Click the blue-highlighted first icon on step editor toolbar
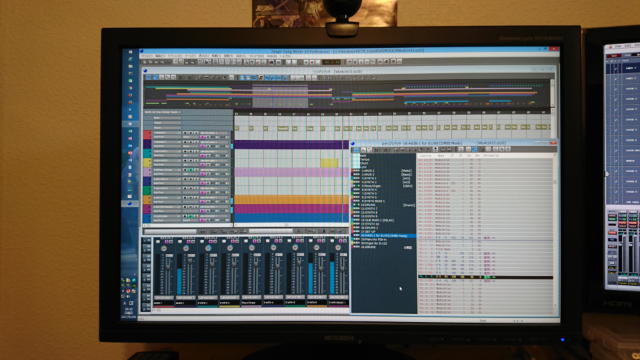This screenshot has height=360, width=640. (x=356, y=150)
